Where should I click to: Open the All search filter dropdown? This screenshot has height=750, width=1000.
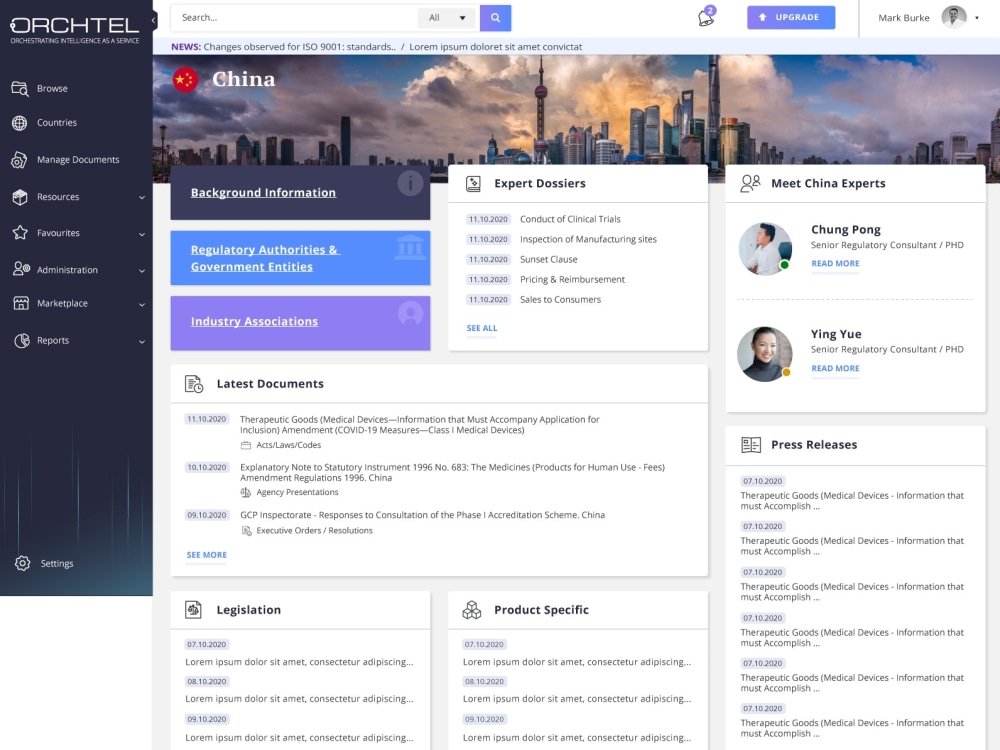pos(446,18)
